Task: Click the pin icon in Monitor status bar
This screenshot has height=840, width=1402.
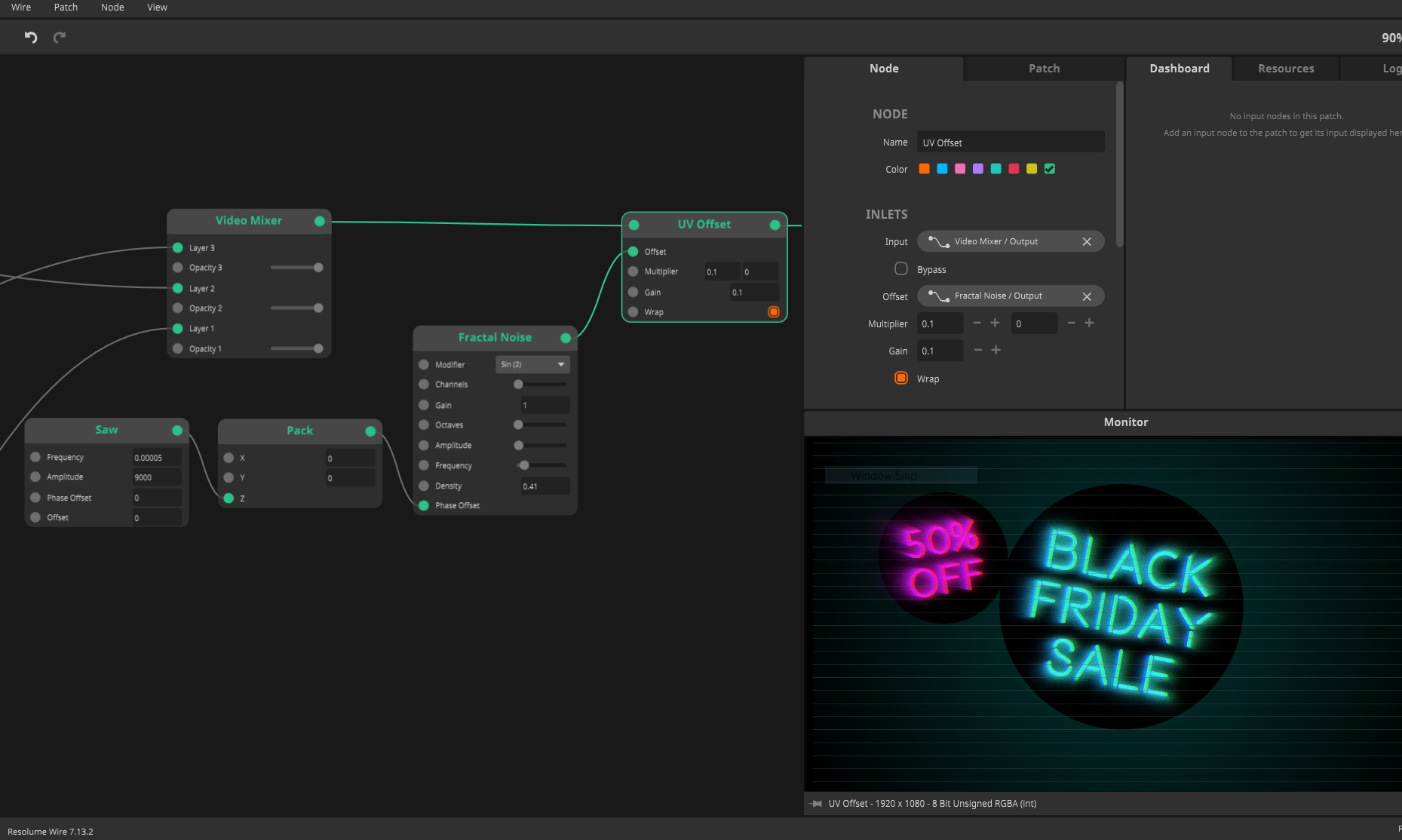Action: point(816,804)
